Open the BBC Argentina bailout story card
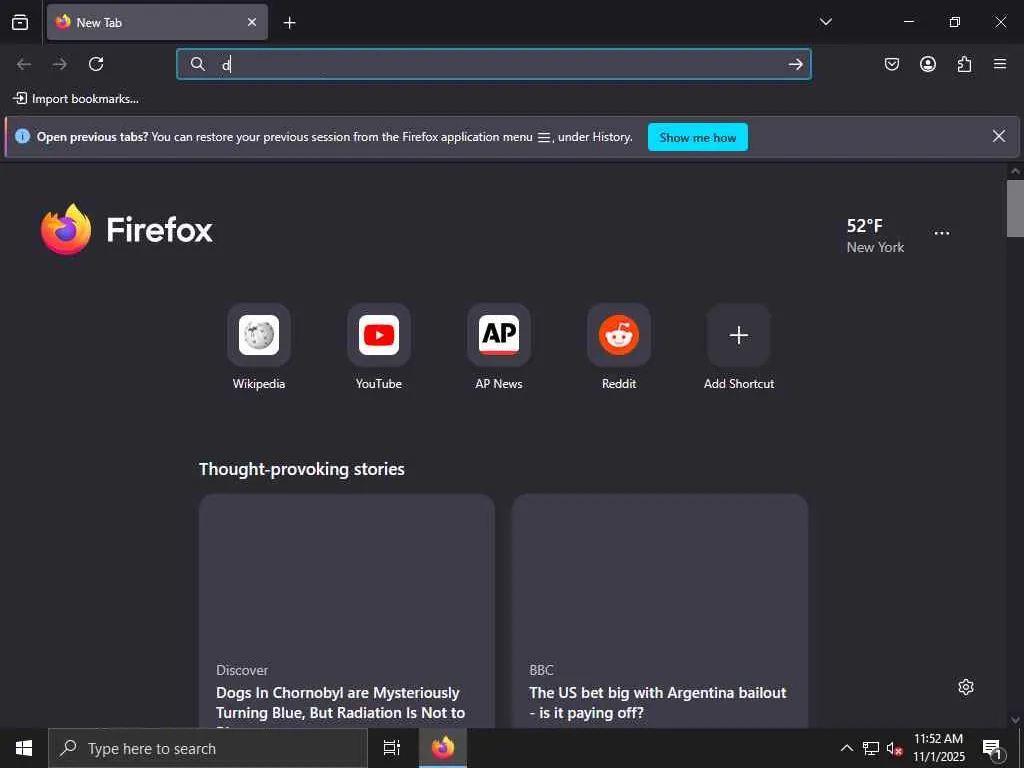Screen dimensions: 1024x768 [x=660, y=611]
